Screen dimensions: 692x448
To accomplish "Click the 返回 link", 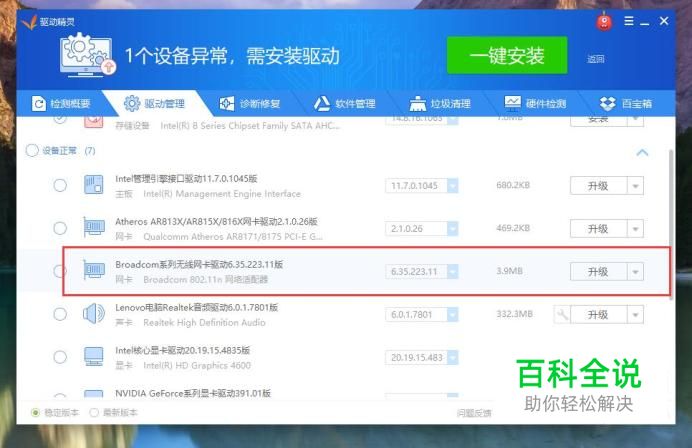I will coord(595,59).
